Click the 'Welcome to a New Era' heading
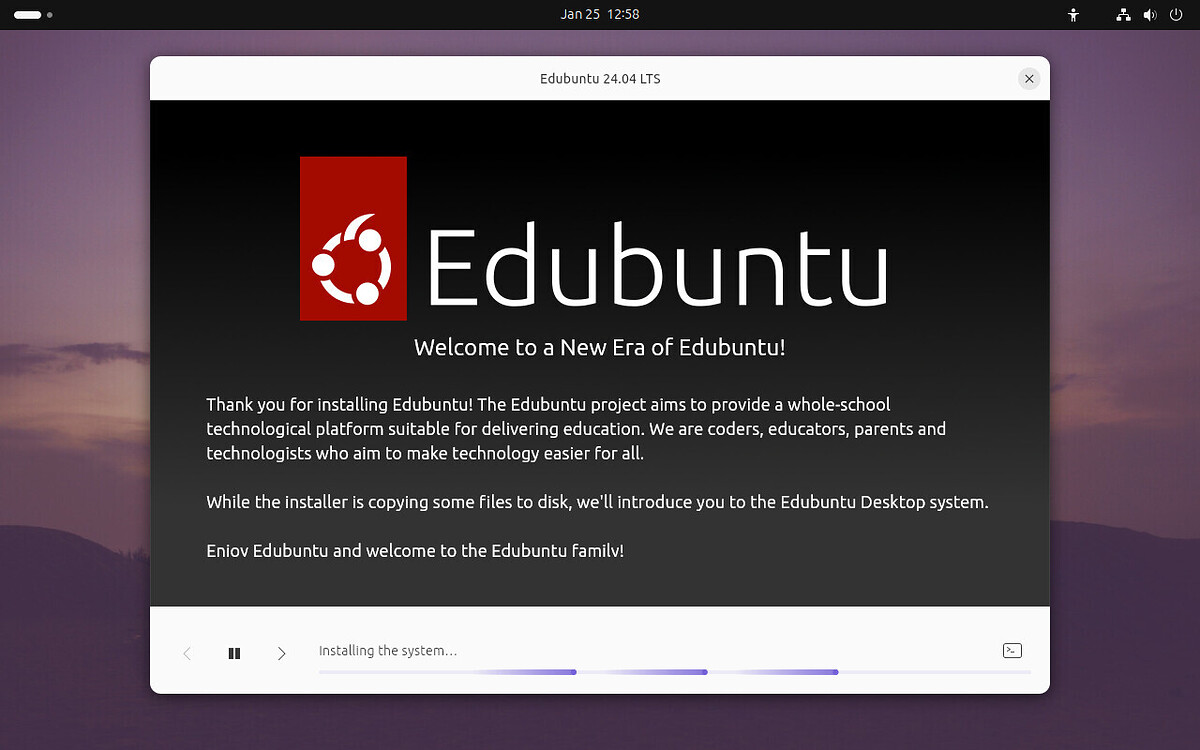The height and width of the screenshot is (750, 1200). point(599,347)
